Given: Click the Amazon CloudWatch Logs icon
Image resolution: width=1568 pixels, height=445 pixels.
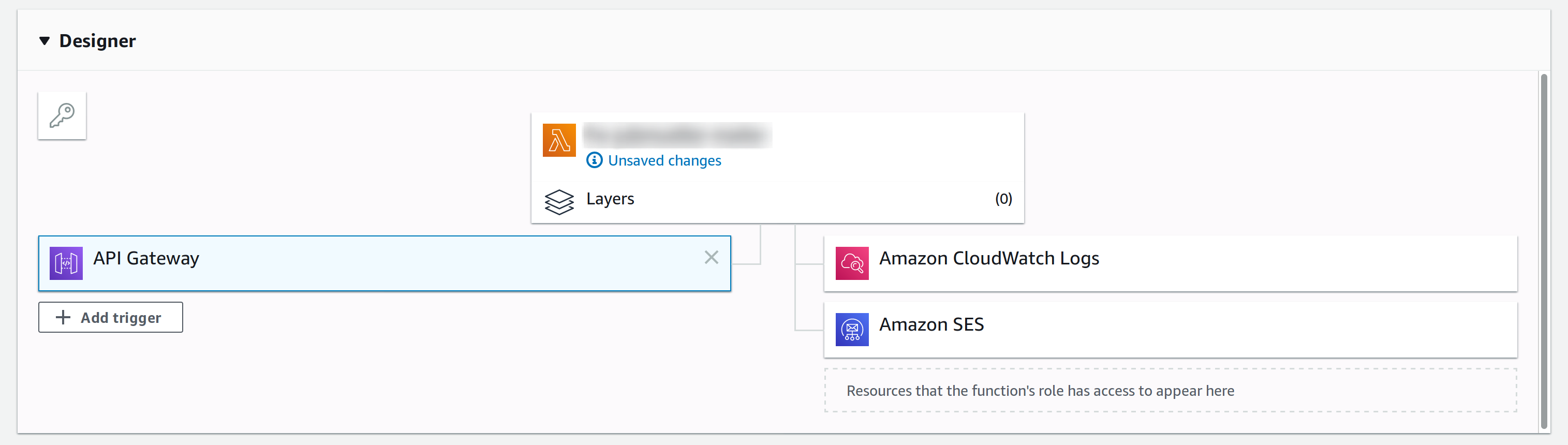Looking at the screenshot, I should (x=852, y=263).
